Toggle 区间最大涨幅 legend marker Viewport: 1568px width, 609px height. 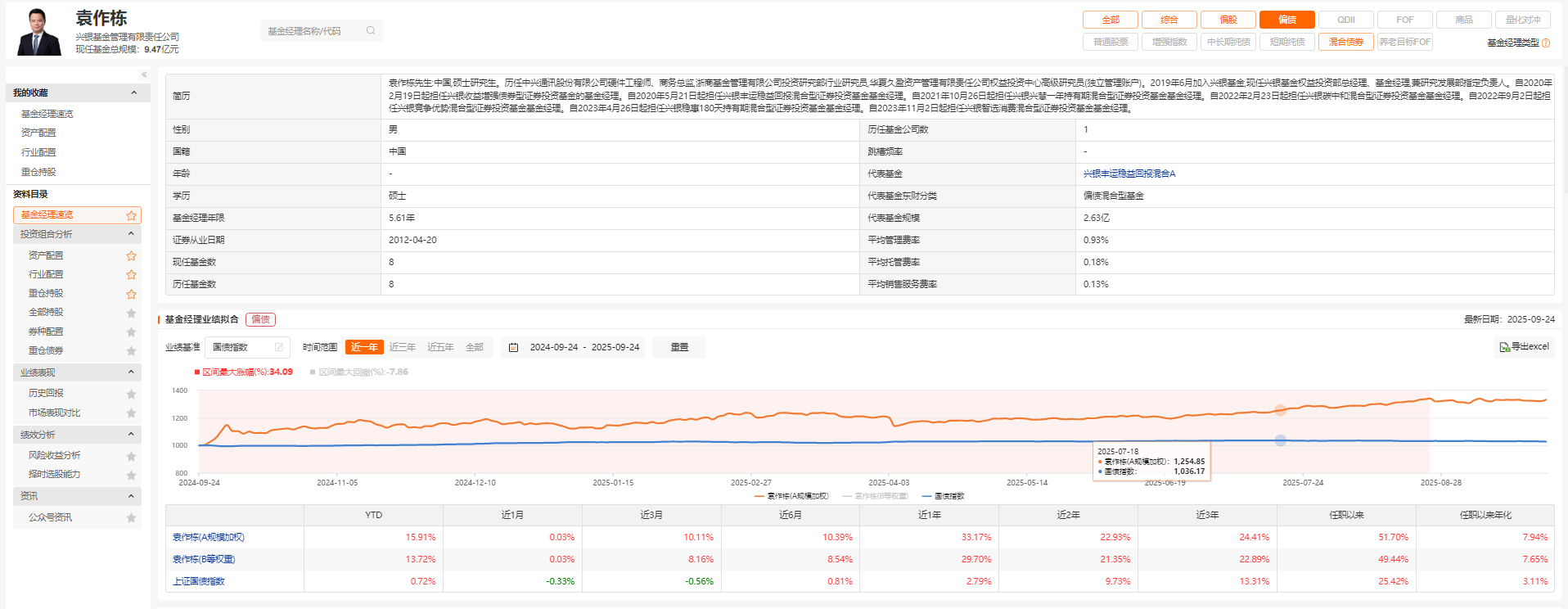(x=197, y=372)
